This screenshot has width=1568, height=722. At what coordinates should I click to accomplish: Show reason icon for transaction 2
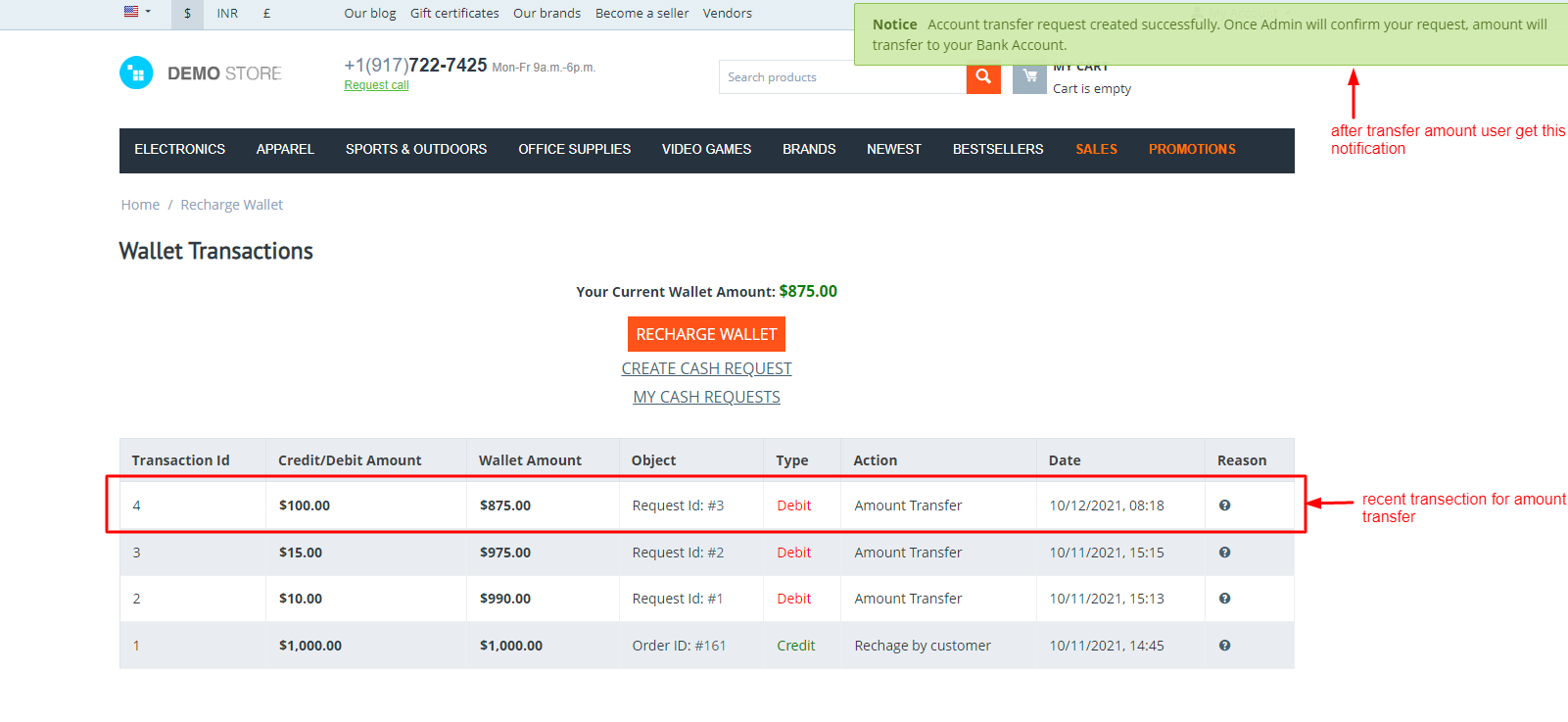tap(1224, 599)
